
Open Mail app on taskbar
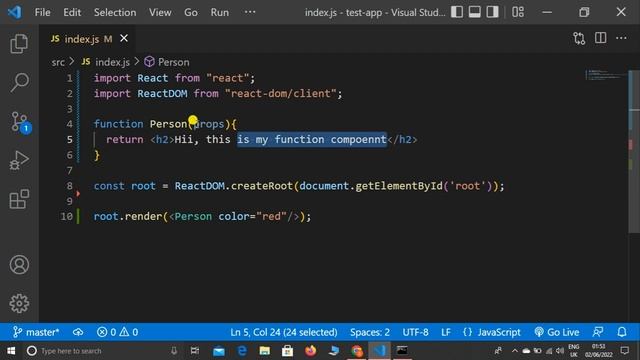[x=219, y=351]
